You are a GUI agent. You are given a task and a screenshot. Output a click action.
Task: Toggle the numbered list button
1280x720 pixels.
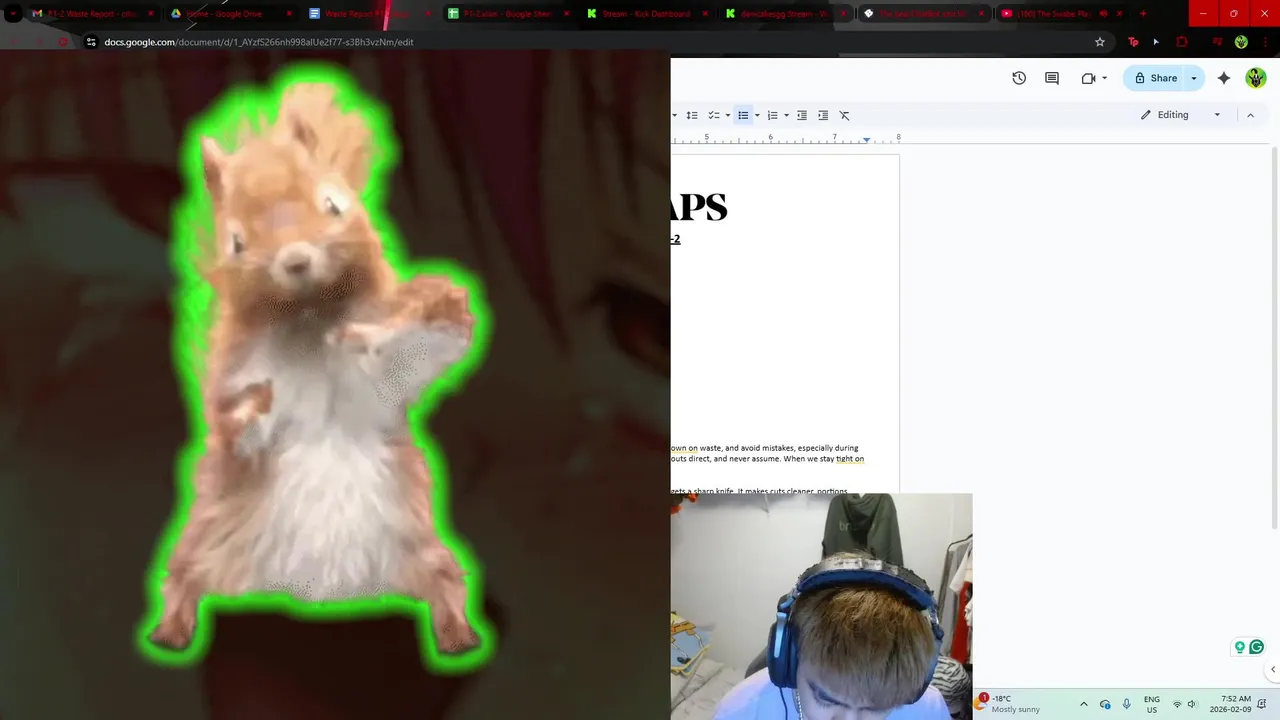pos(773,115)
